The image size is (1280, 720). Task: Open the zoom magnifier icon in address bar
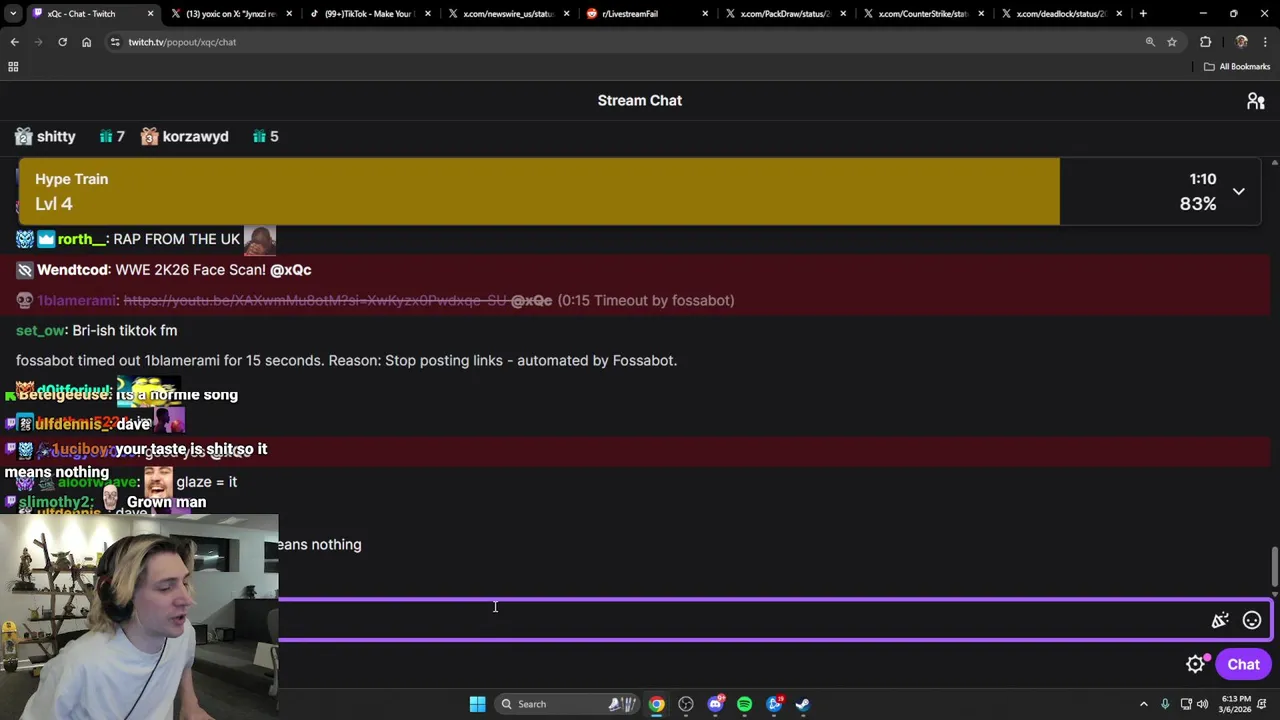pos(1150,42)
